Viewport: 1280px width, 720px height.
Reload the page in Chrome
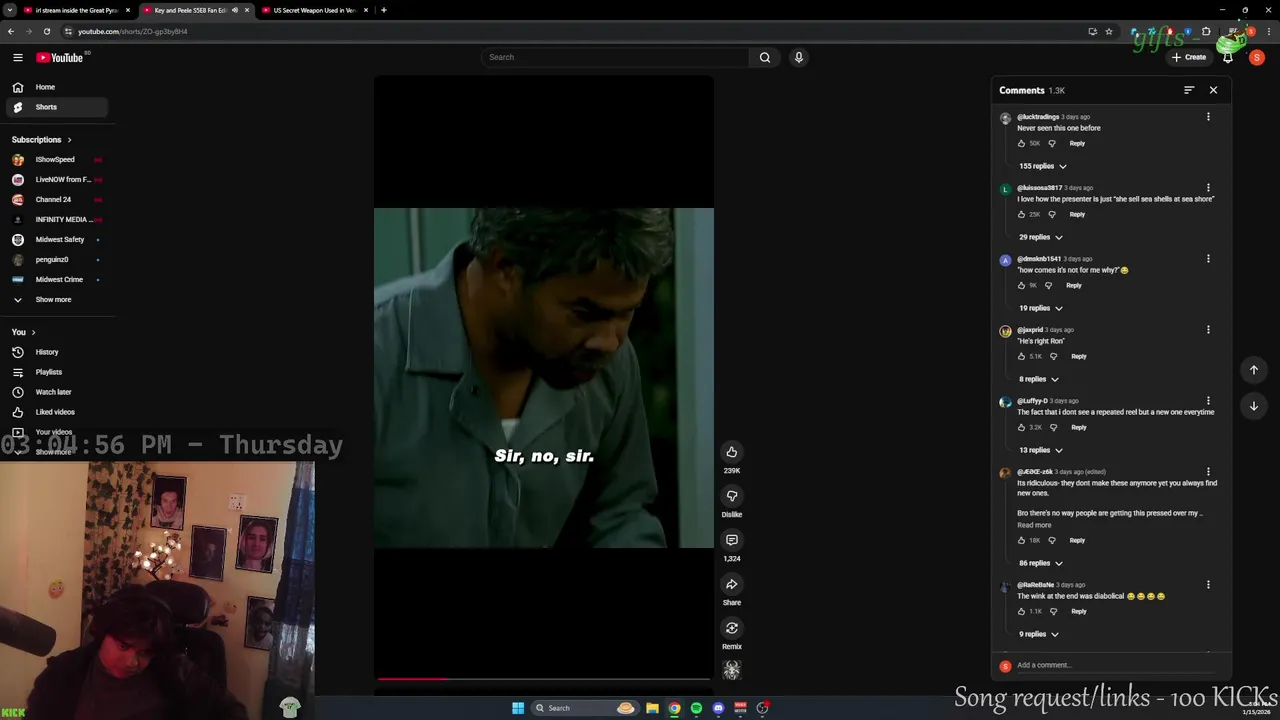tap(46, 31)
